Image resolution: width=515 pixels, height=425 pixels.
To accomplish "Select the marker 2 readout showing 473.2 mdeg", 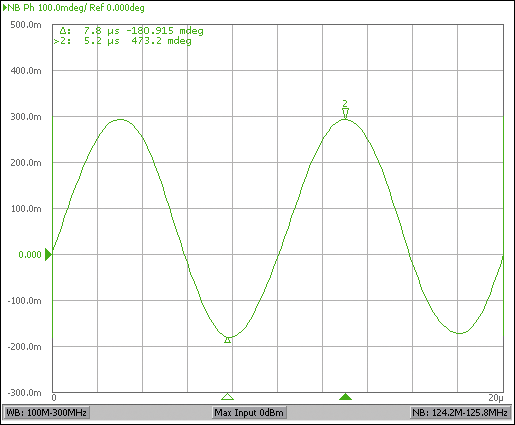I will coord(122,41).
